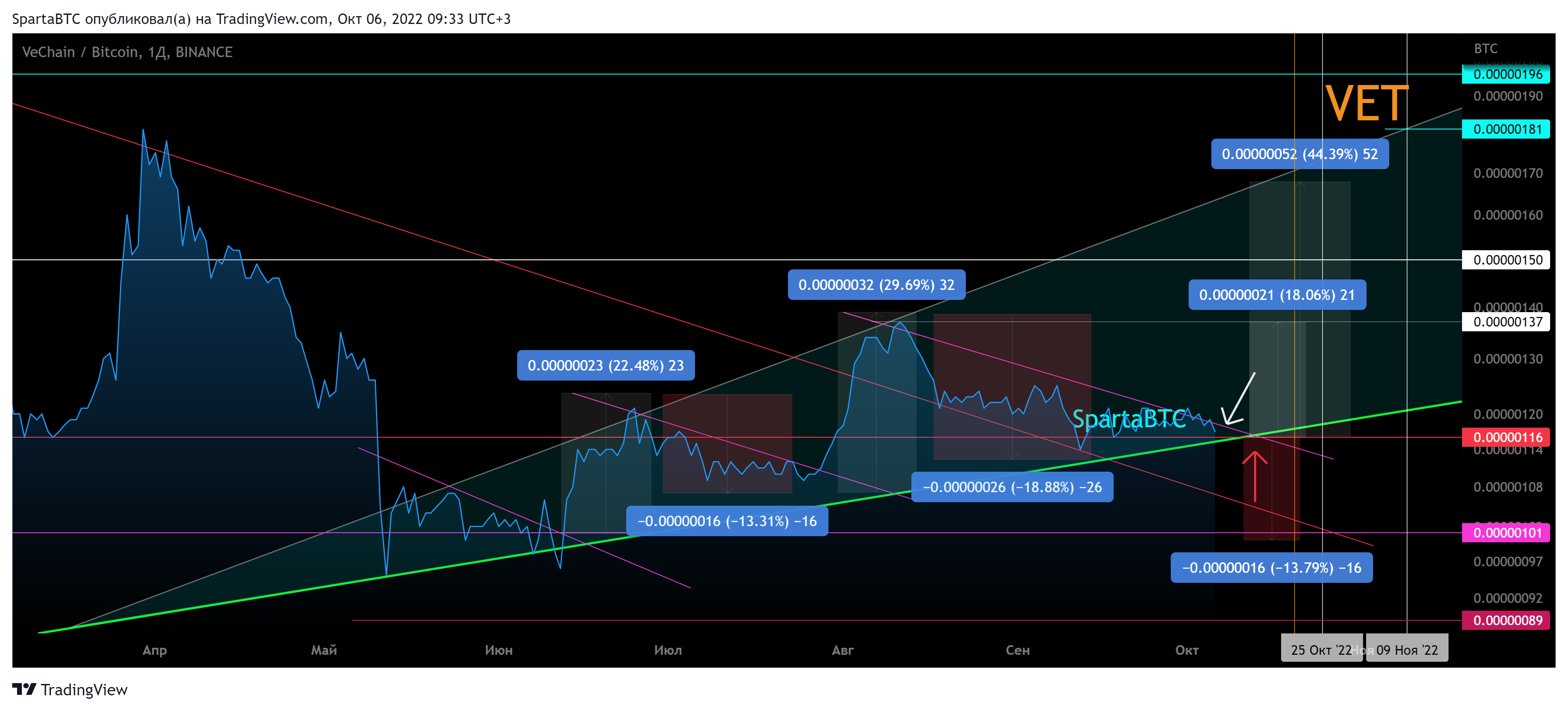Click the 'Сен' month label on time axis
Viewport: 1568px width, 711px height.
pos(1018,650)
